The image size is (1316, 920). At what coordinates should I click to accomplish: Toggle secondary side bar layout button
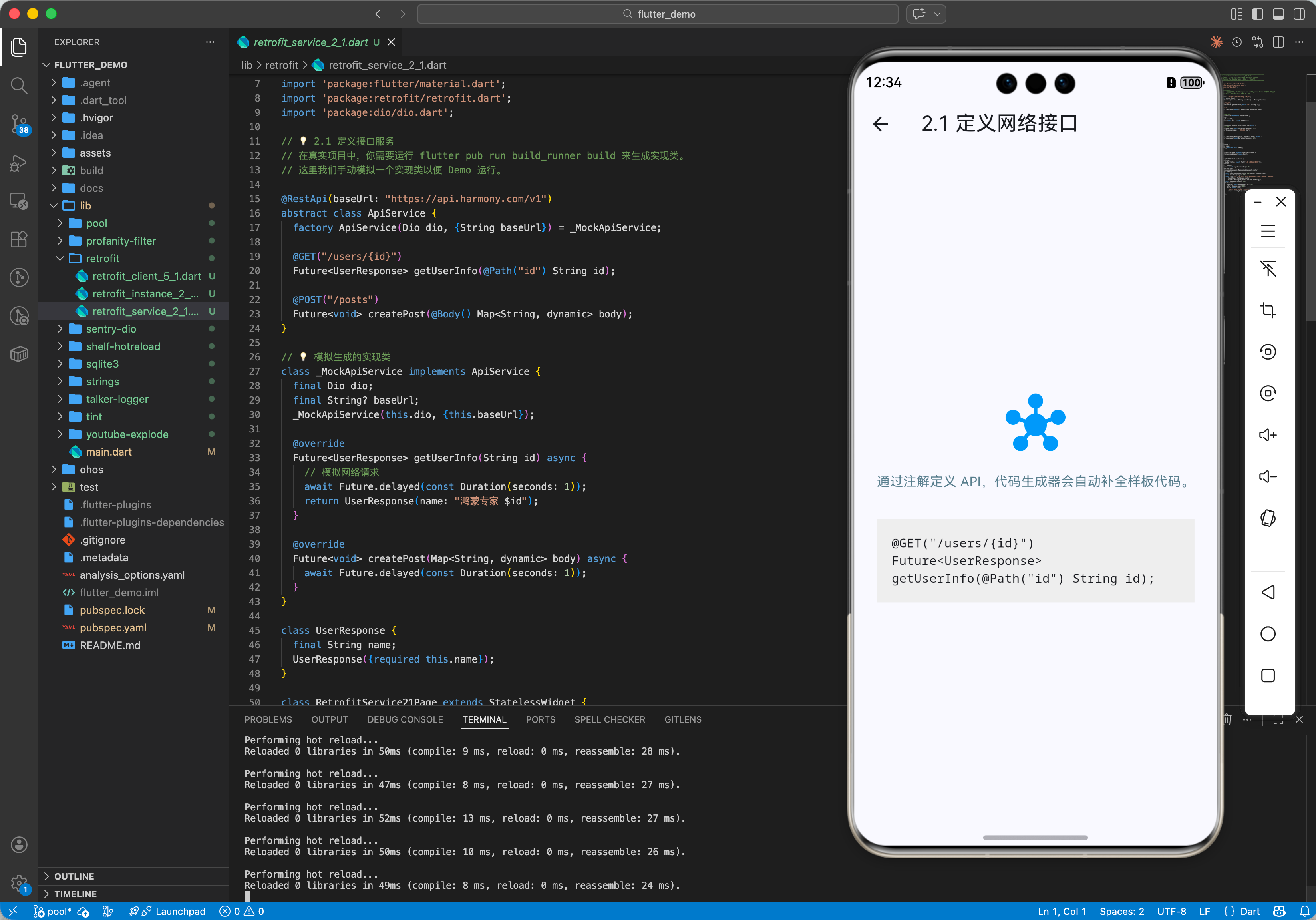point(1299,14)
